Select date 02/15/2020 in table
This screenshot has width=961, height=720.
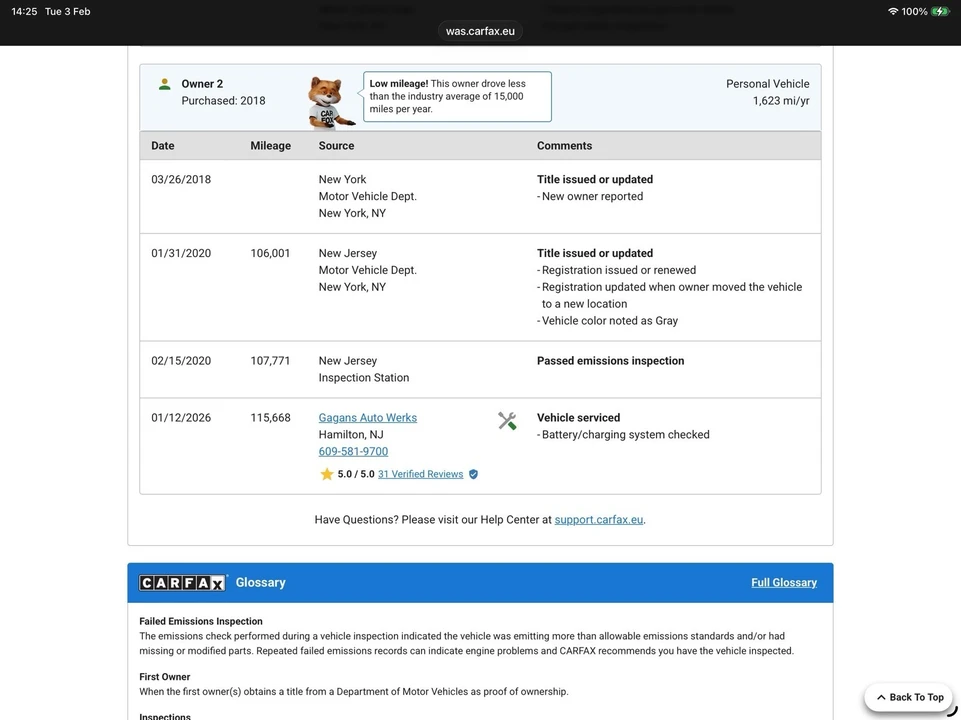[x=181, y=360]
